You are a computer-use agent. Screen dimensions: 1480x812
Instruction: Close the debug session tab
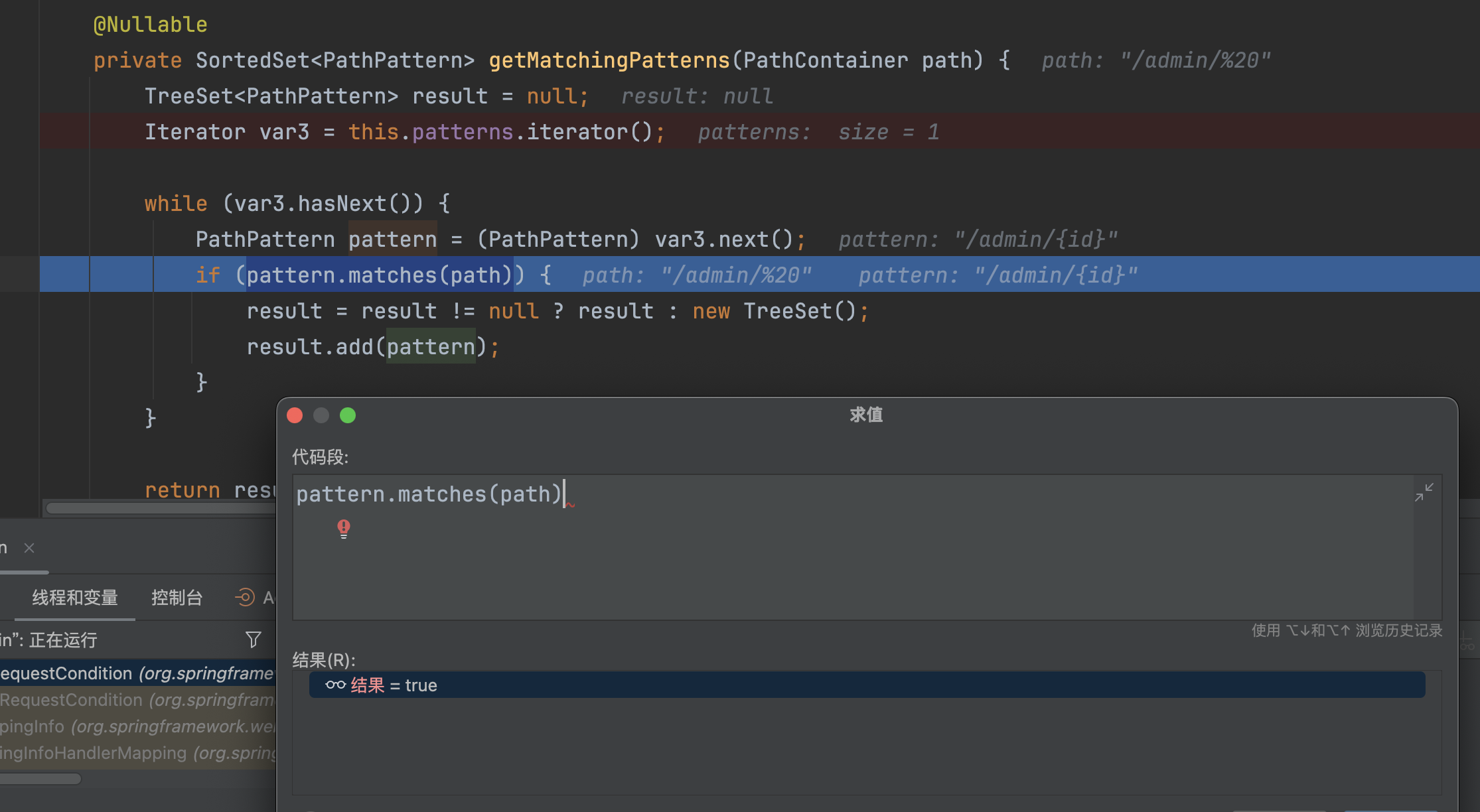(29, 548)
